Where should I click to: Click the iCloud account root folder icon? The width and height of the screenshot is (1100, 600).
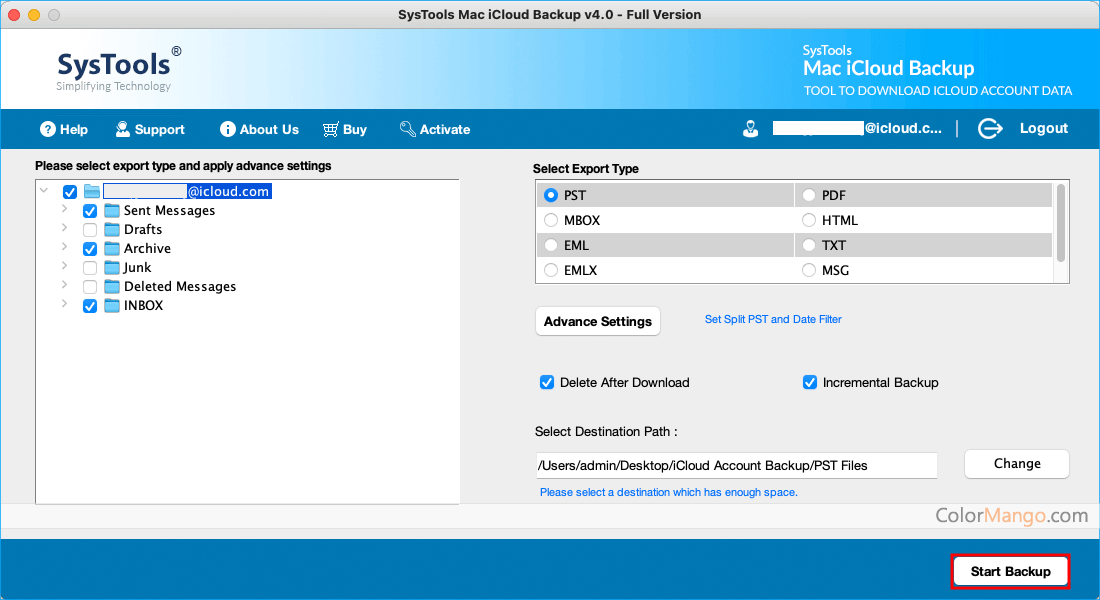pyautogui.click(x=92, y=192)
